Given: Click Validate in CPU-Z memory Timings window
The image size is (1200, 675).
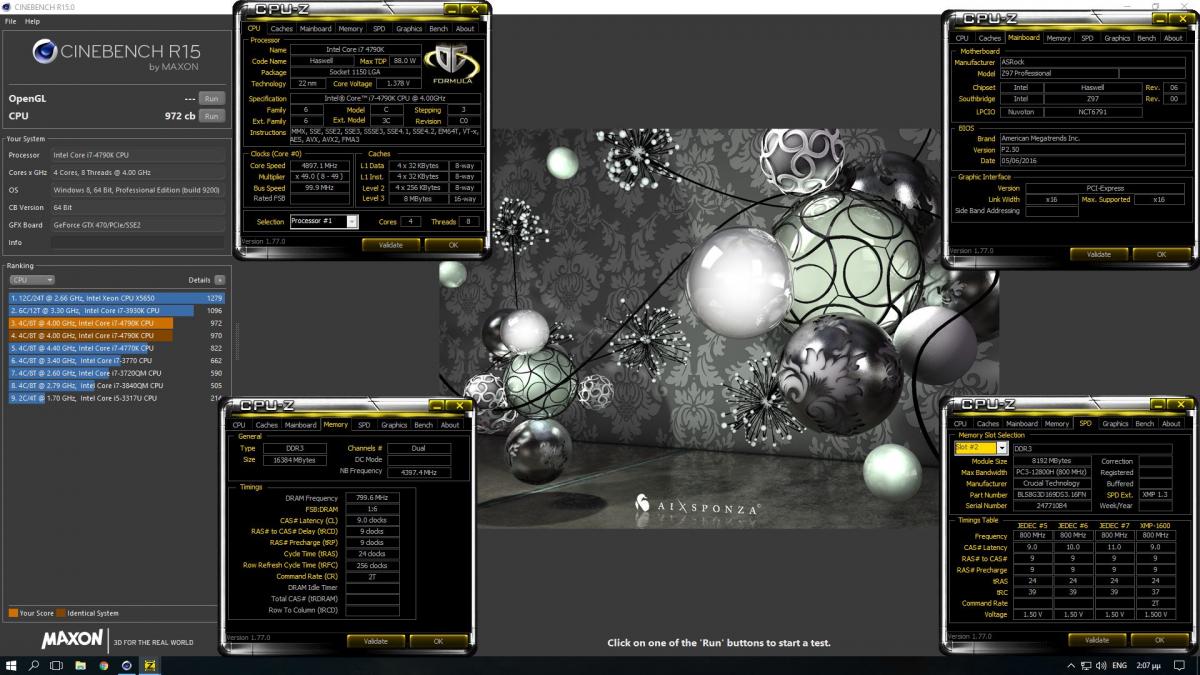Looking at the screenshot, I should [375, 641].
